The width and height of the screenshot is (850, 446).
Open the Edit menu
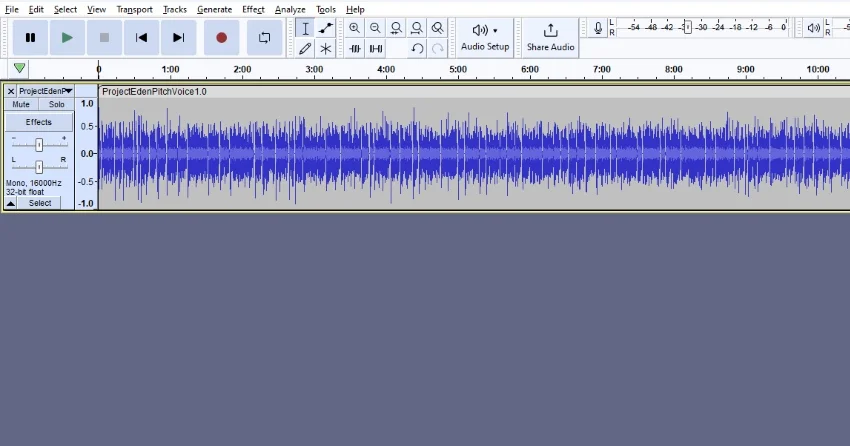tap(36, 9)
